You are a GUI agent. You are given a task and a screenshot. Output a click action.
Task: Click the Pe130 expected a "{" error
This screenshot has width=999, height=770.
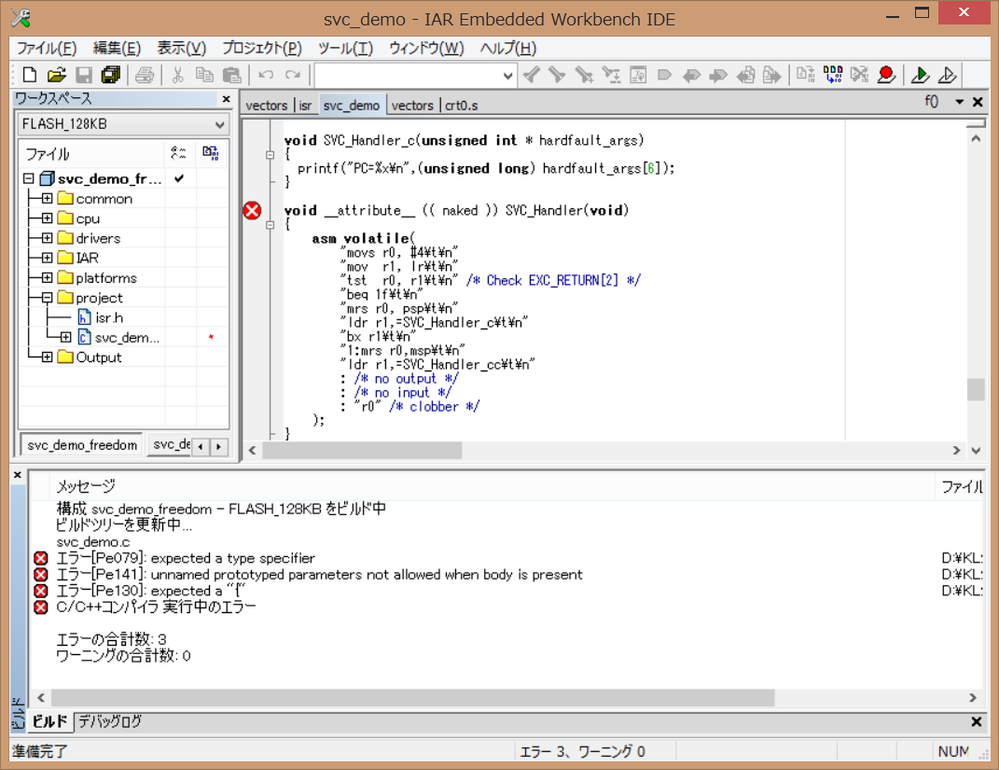click(x=150, y=590)
